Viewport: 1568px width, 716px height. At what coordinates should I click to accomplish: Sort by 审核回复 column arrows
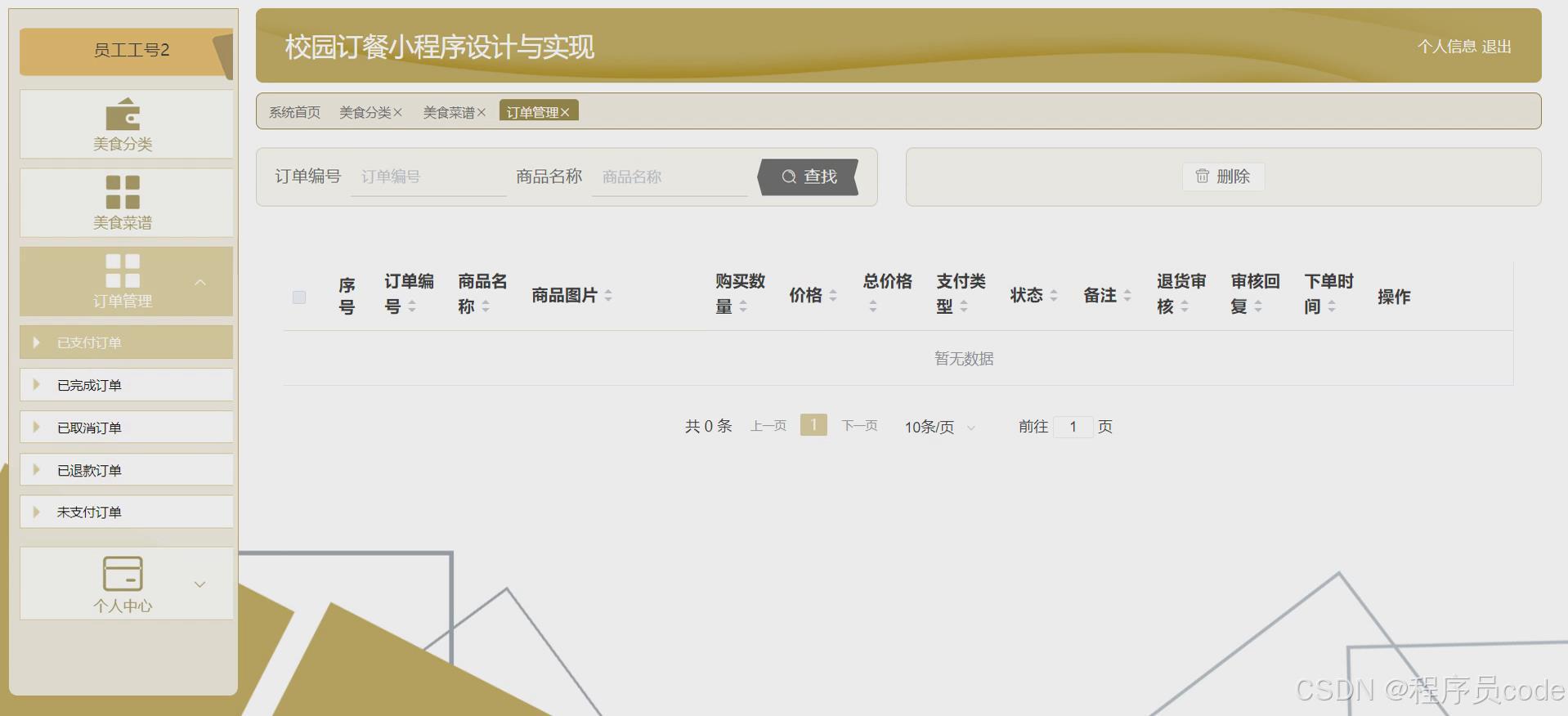pyautogui.click(x=1258, y=307)
